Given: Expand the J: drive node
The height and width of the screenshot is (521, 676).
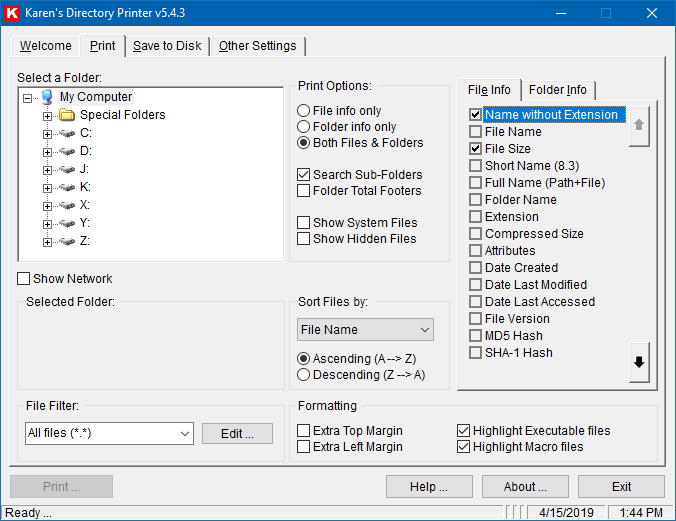Looking at the screenshot, I should point(47,170).
